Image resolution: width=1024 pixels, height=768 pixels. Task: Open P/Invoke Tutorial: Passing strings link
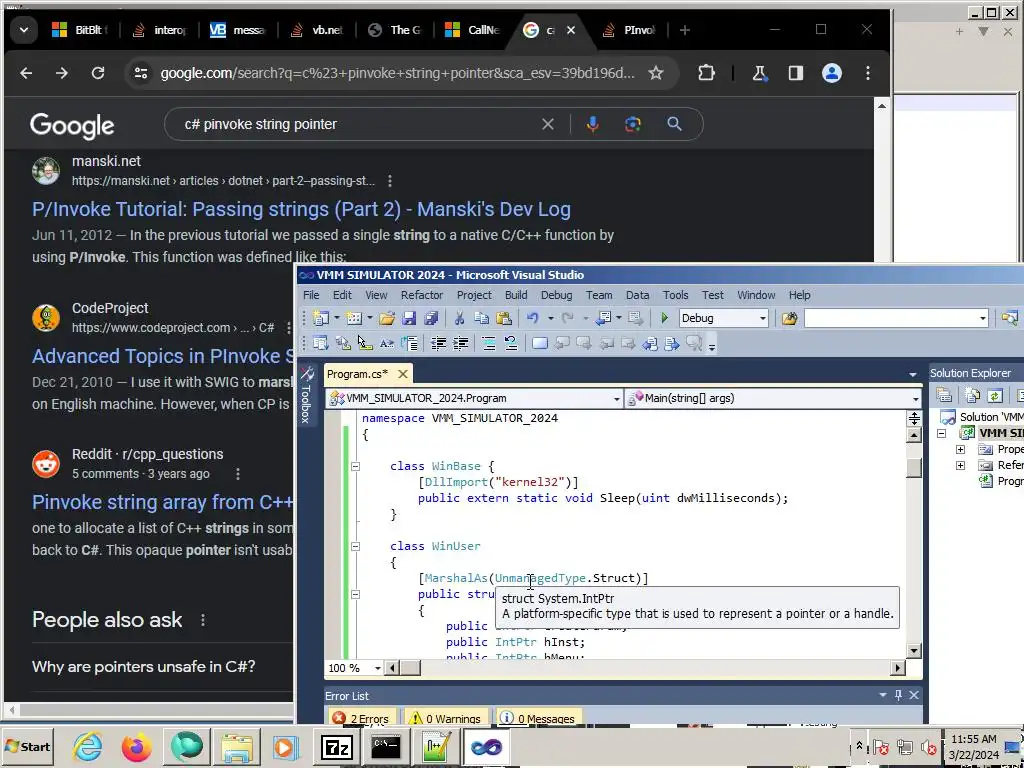tap(301, 209)
